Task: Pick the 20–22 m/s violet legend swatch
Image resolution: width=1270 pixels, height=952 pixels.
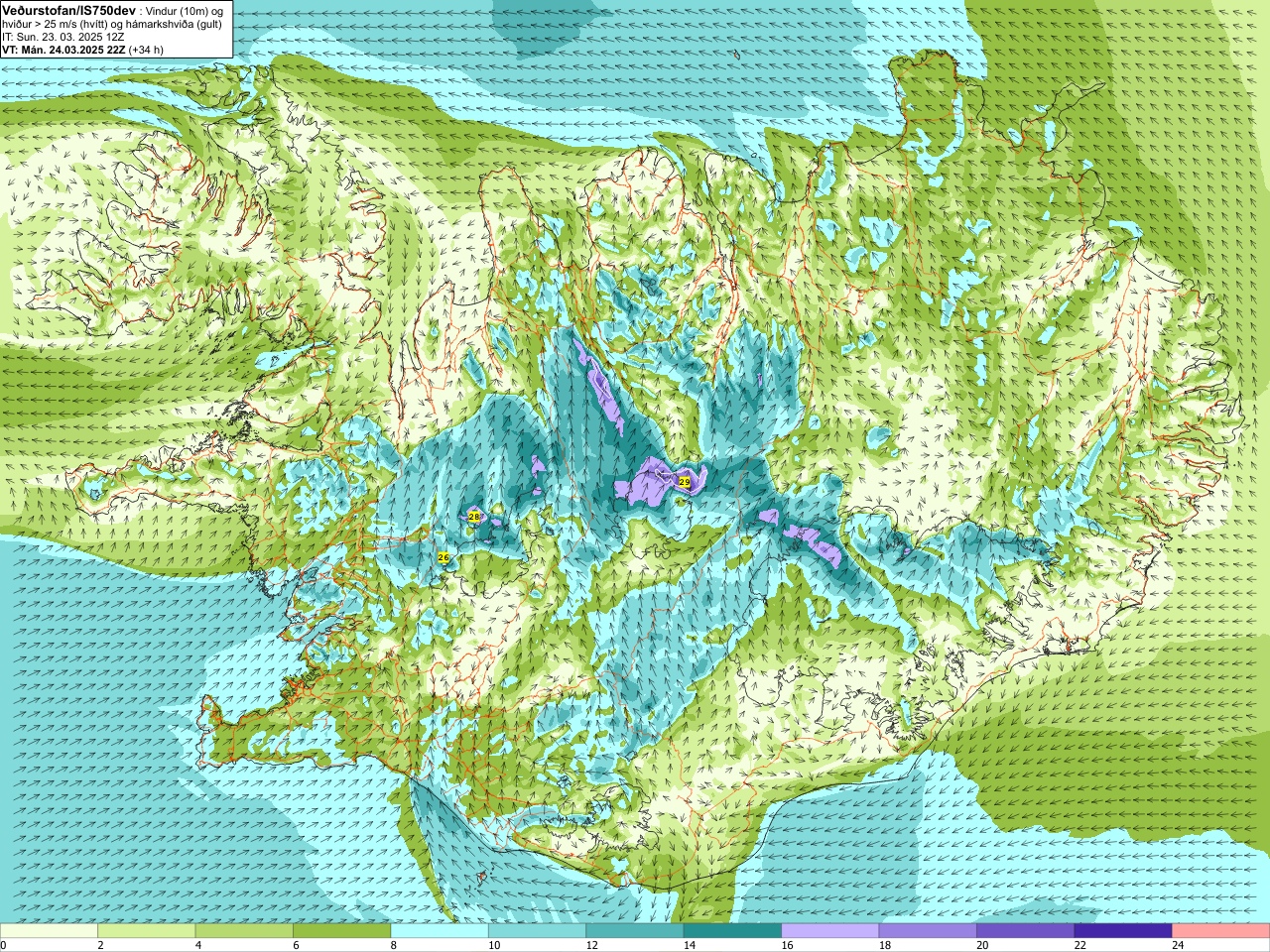Action: 1026,930
